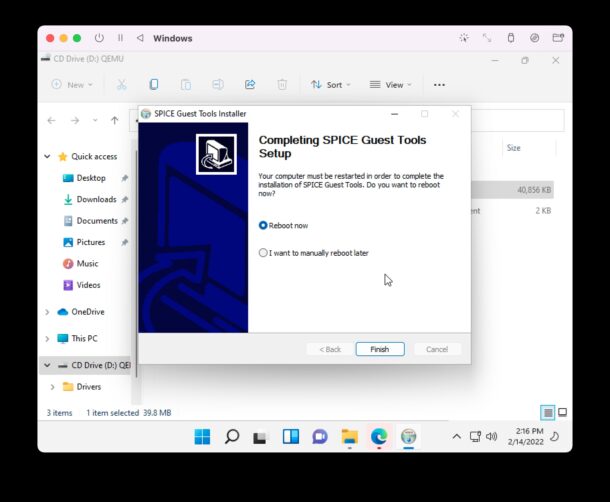Click SPICE installer icon on taskbar

tap(408, 437)
